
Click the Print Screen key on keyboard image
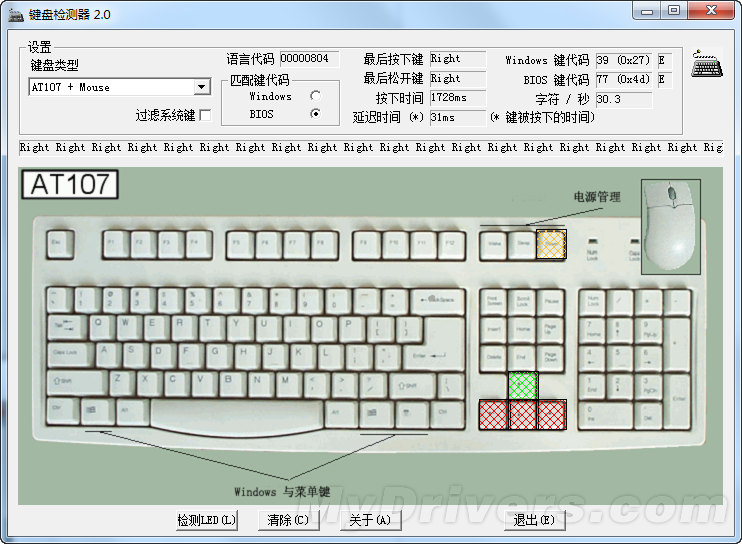tap(494, 302)
